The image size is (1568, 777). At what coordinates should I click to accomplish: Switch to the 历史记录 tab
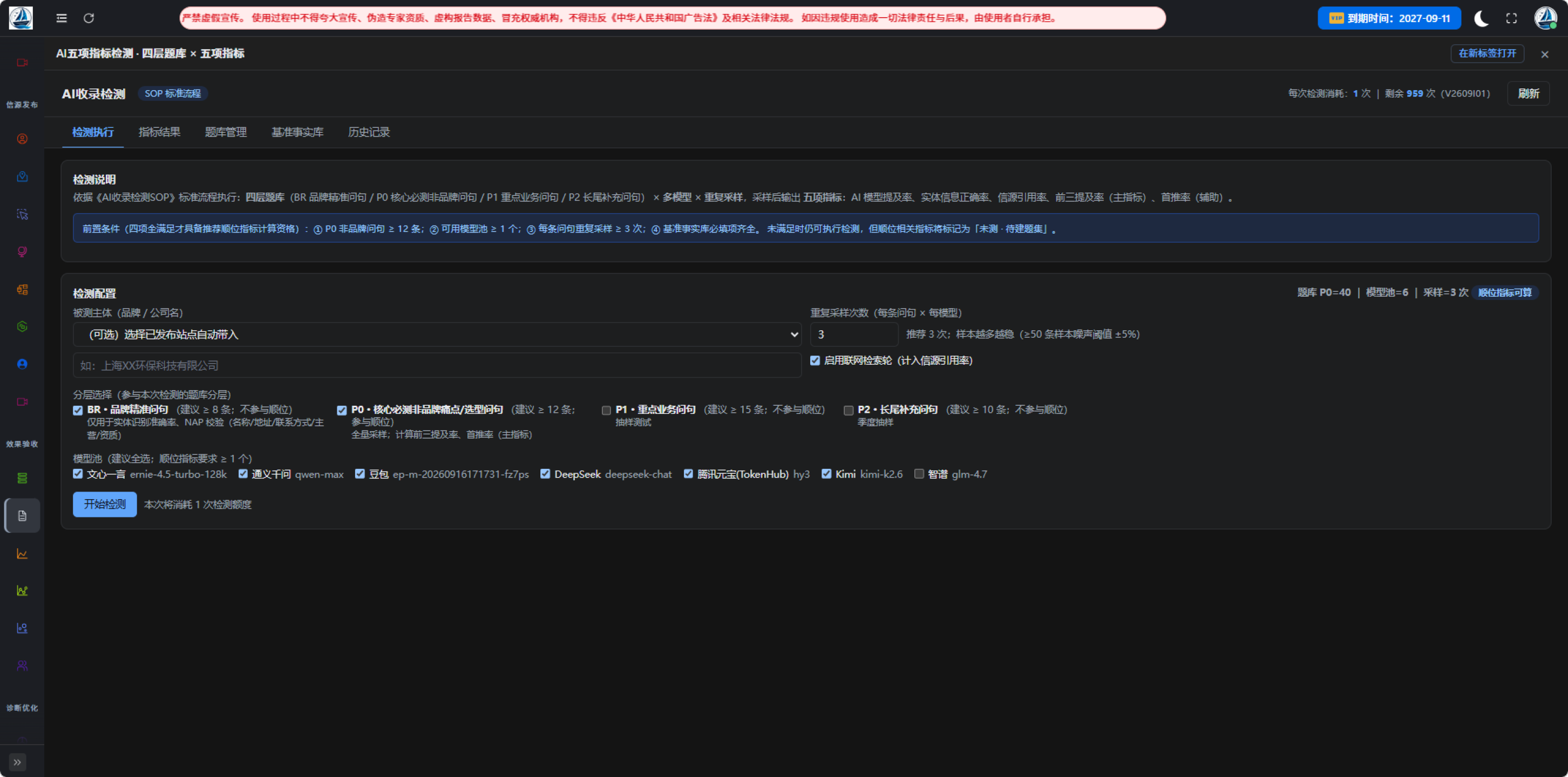coord(369,132)
